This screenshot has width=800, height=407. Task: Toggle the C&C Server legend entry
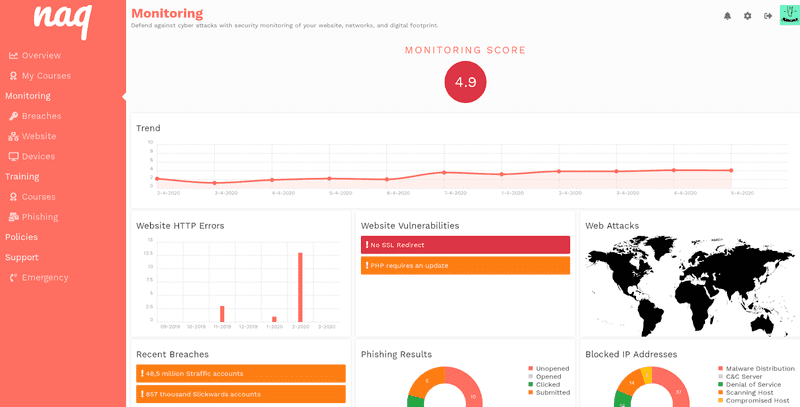point(740,376)
